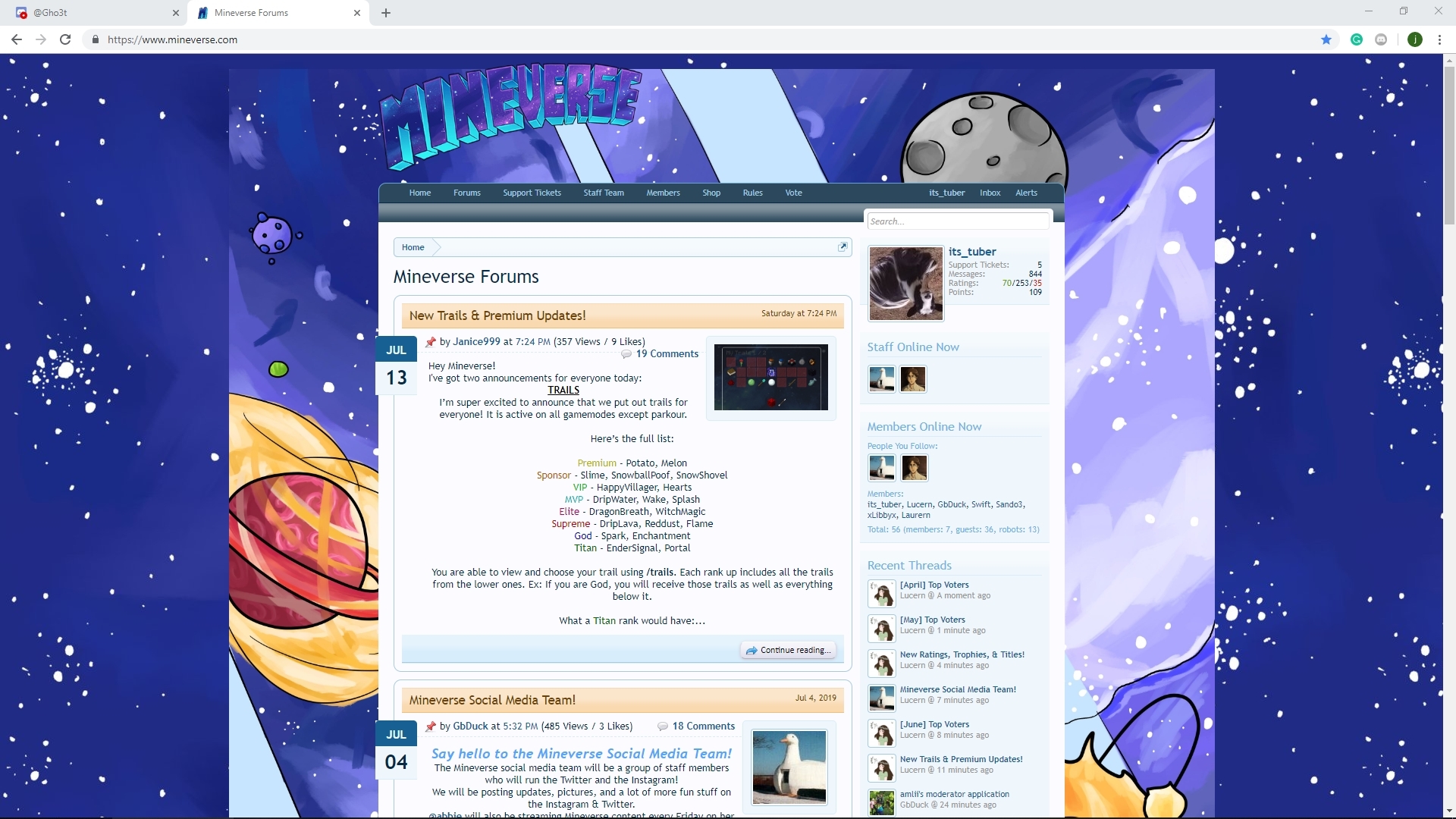Click the address bar URL
The width and height of the screenshot is (1456, 819).
point(172,39)
